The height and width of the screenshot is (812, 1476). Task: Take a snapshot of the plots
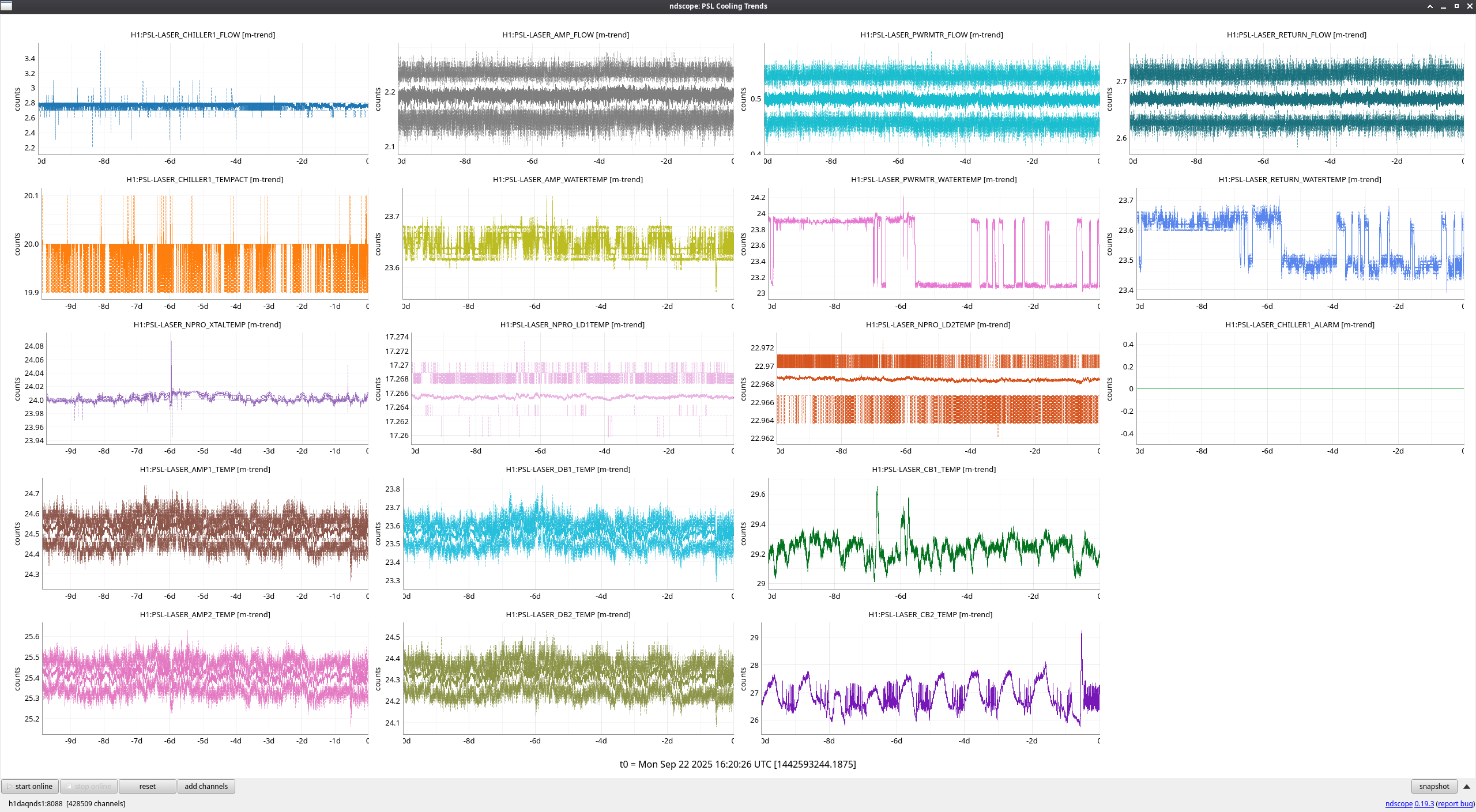point(1433,786)
